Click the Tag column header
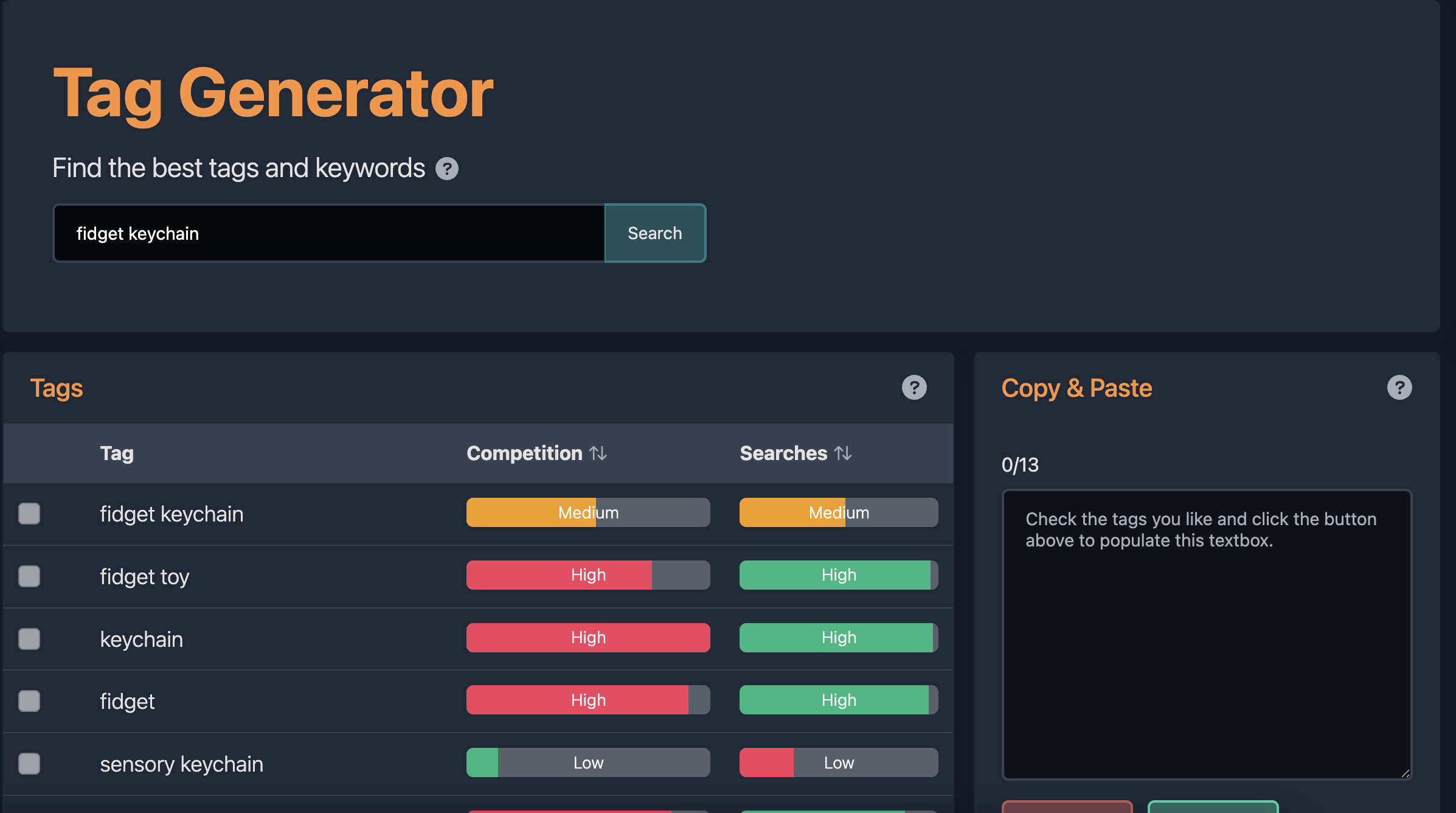1456x813 pixels. [x=117, y=453]
